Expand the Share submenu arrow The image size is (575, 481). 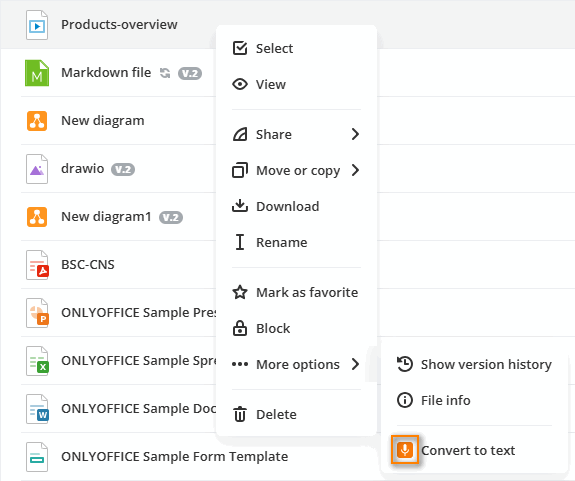[x=355, y=134]
